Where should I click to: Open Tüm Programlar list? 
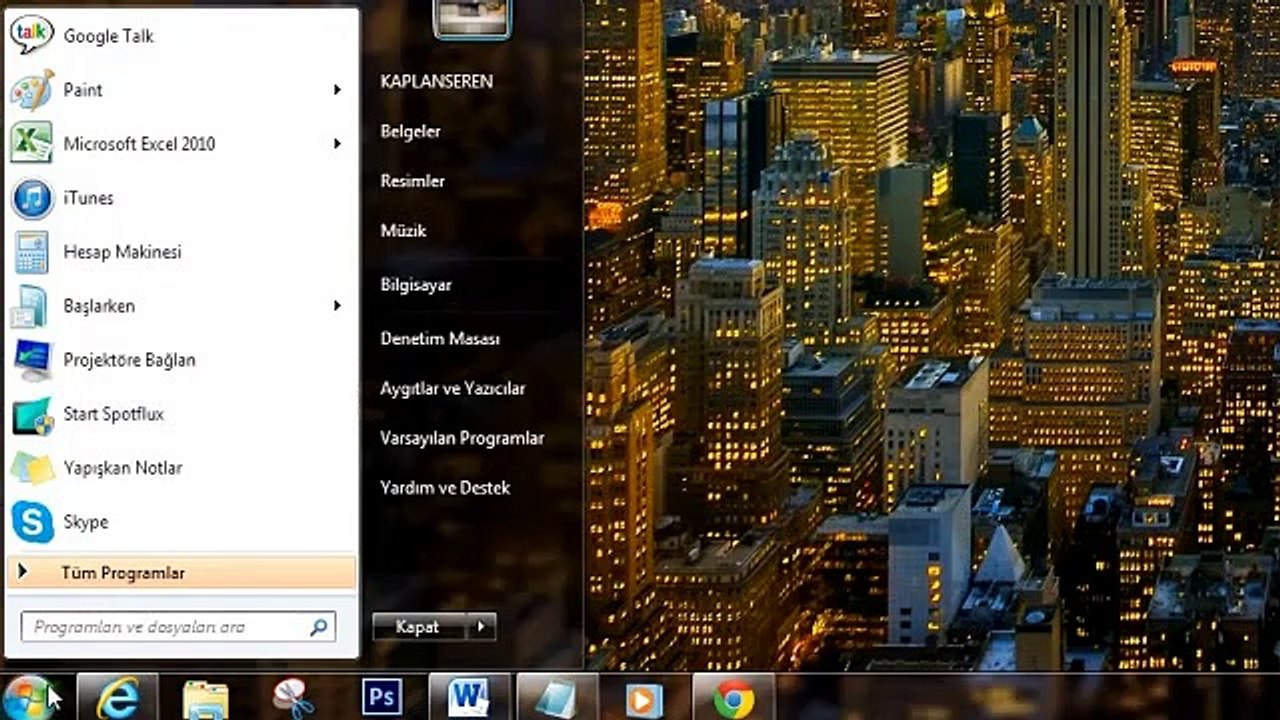coord(181,573)
